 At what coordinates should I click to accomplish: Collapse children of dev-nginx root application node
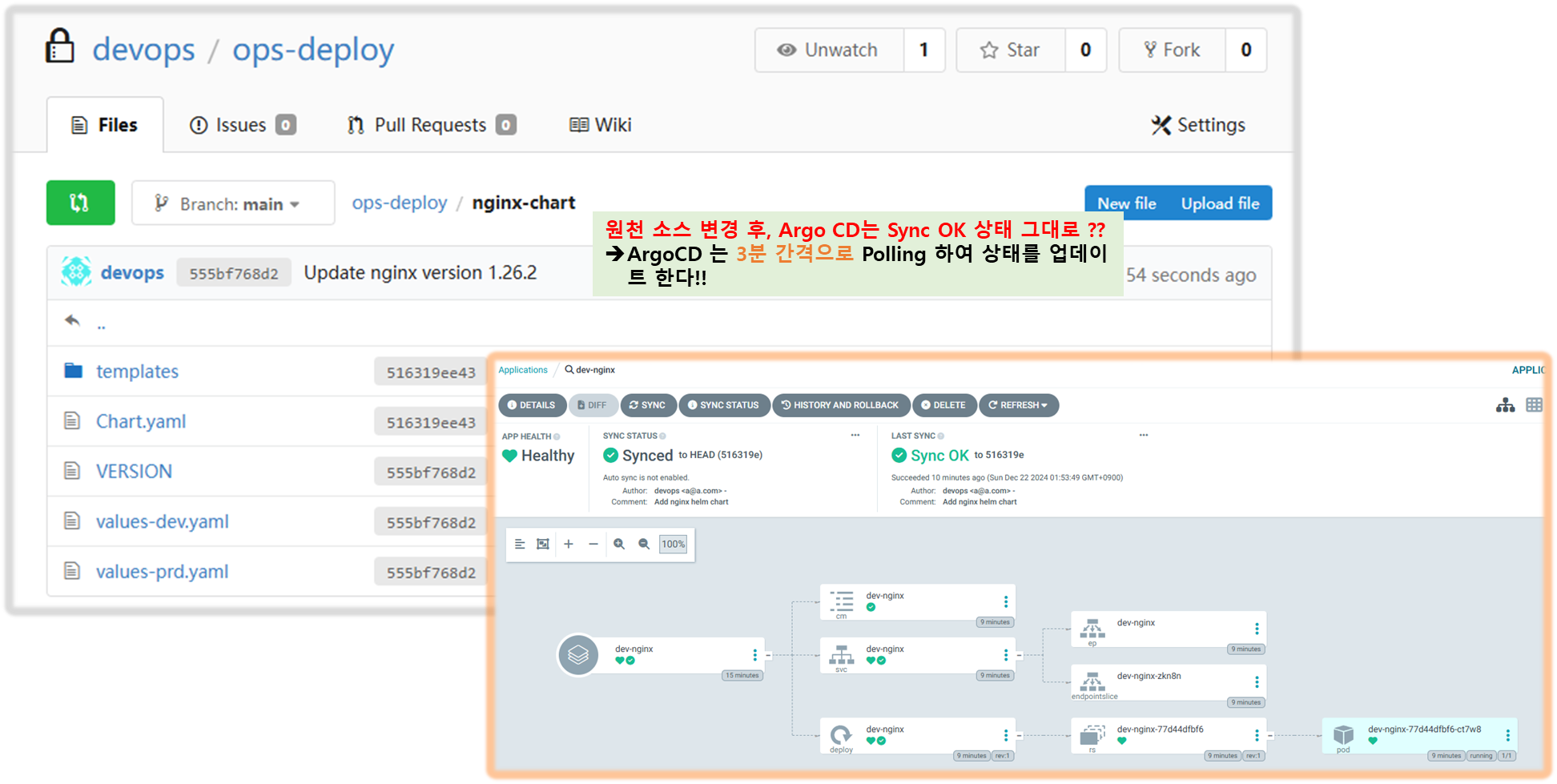coord(768,655)
